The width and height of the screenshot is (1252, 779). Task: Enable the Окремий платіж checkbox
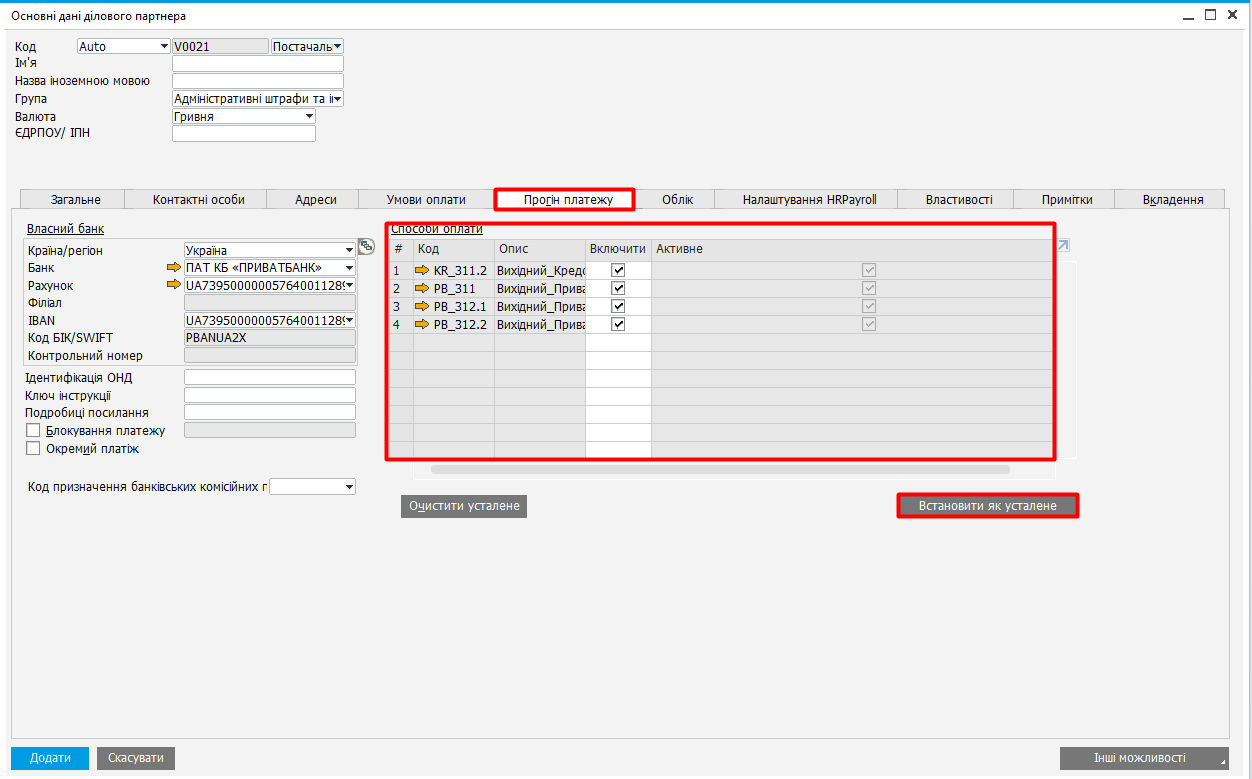point(33,449)
